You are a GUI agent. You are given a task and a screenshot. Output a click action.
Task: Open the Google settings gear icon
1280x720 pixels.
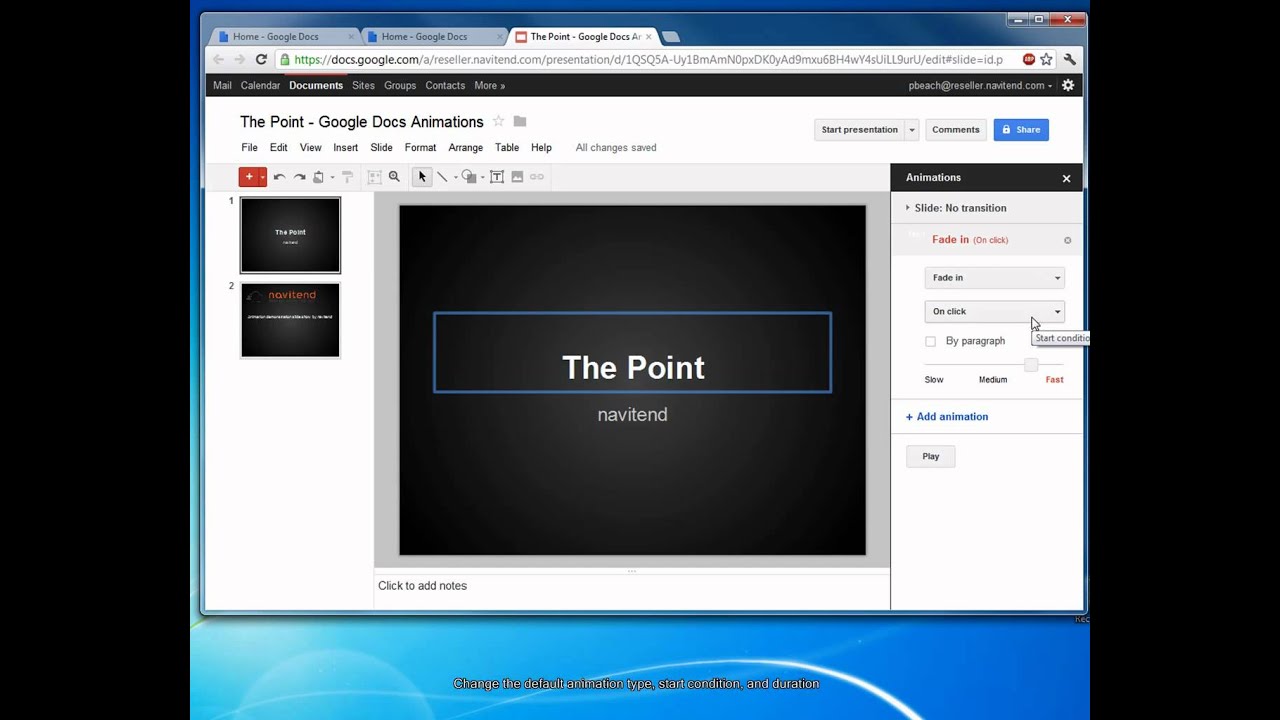(1068, 85)
